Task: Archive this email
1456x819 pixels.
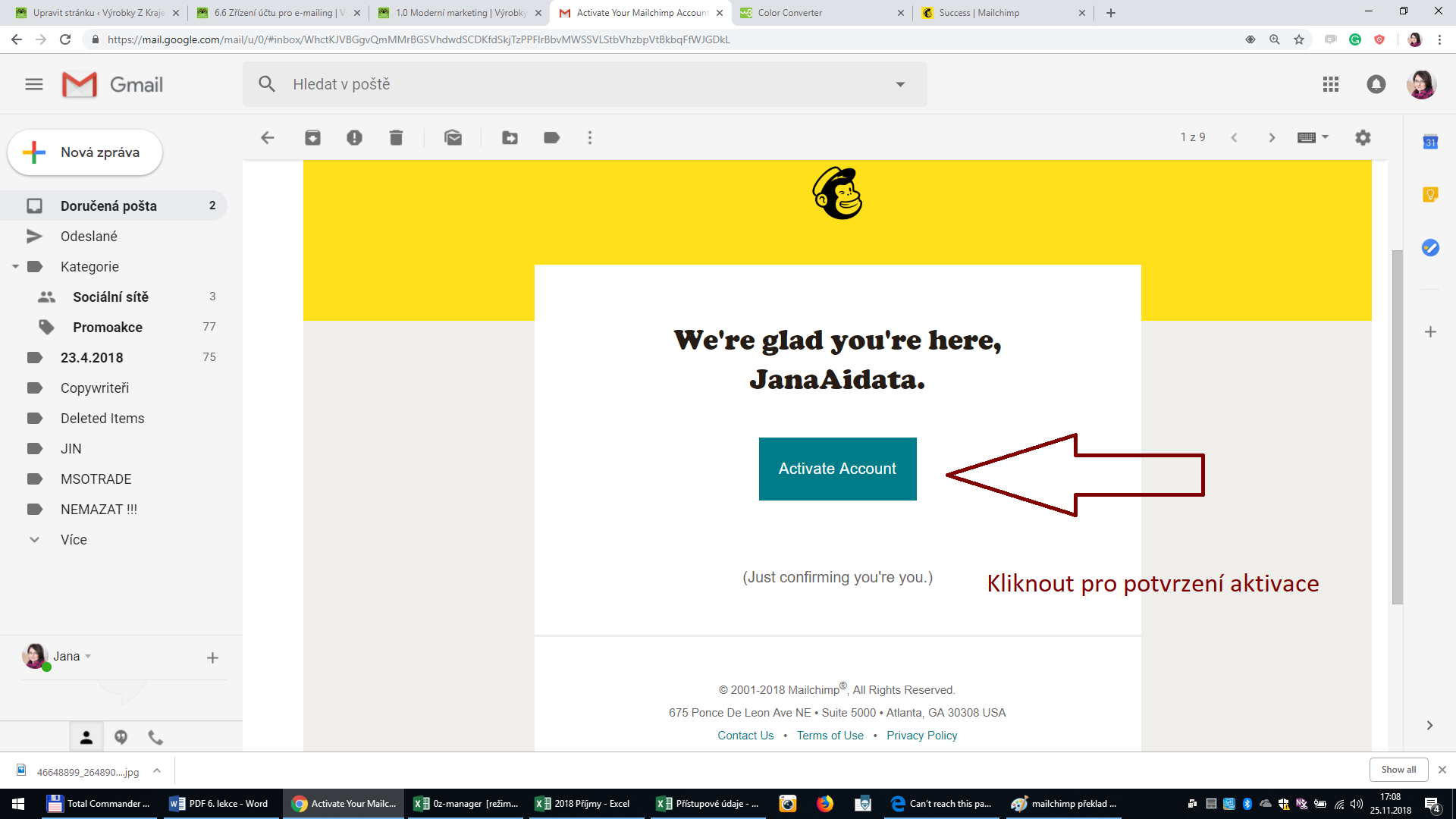Action: tap(312, 137)
